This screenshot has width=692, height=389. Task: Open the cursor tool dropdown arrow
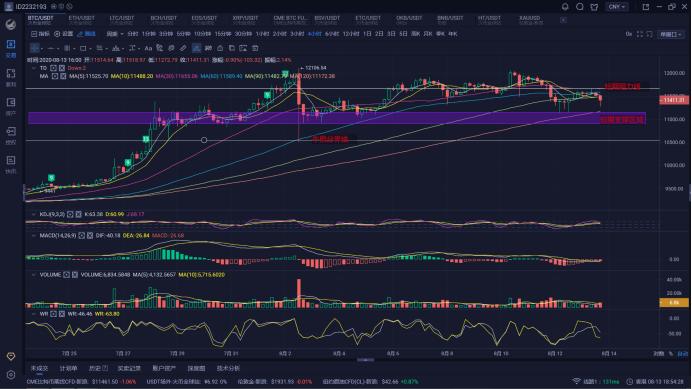pos(42,48)
